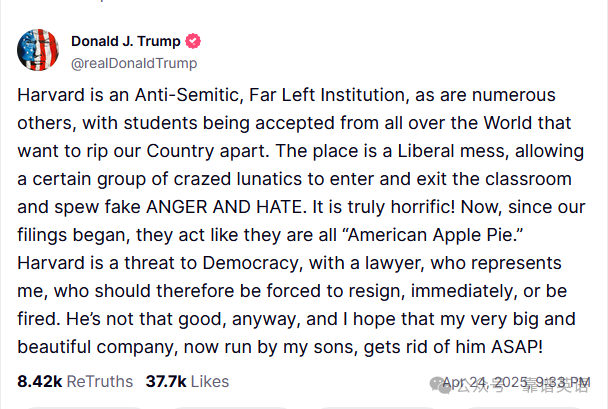Open the Apr 24, 2025 timestamp

click(516, 382)
